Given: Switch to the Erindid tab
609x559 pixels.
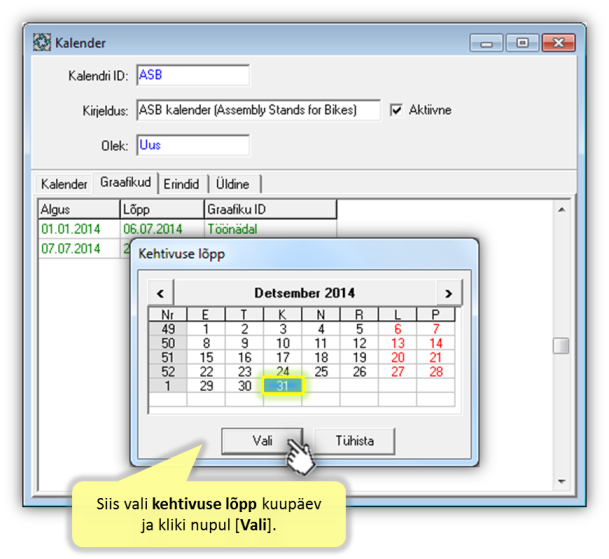Looking at the screenshot, I should coord(181,184).
